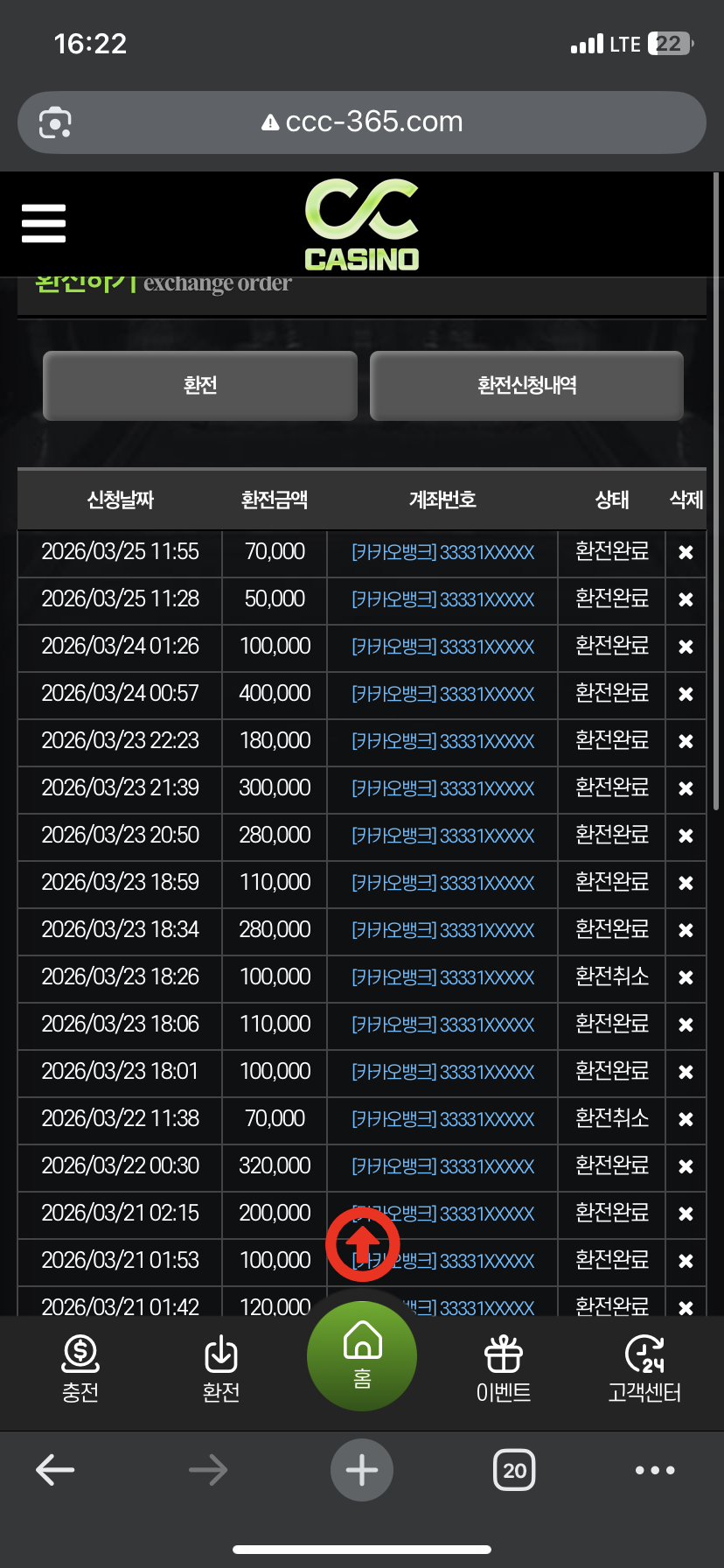
Task: Tap the CC Casino logo
Action: [362, 224]
